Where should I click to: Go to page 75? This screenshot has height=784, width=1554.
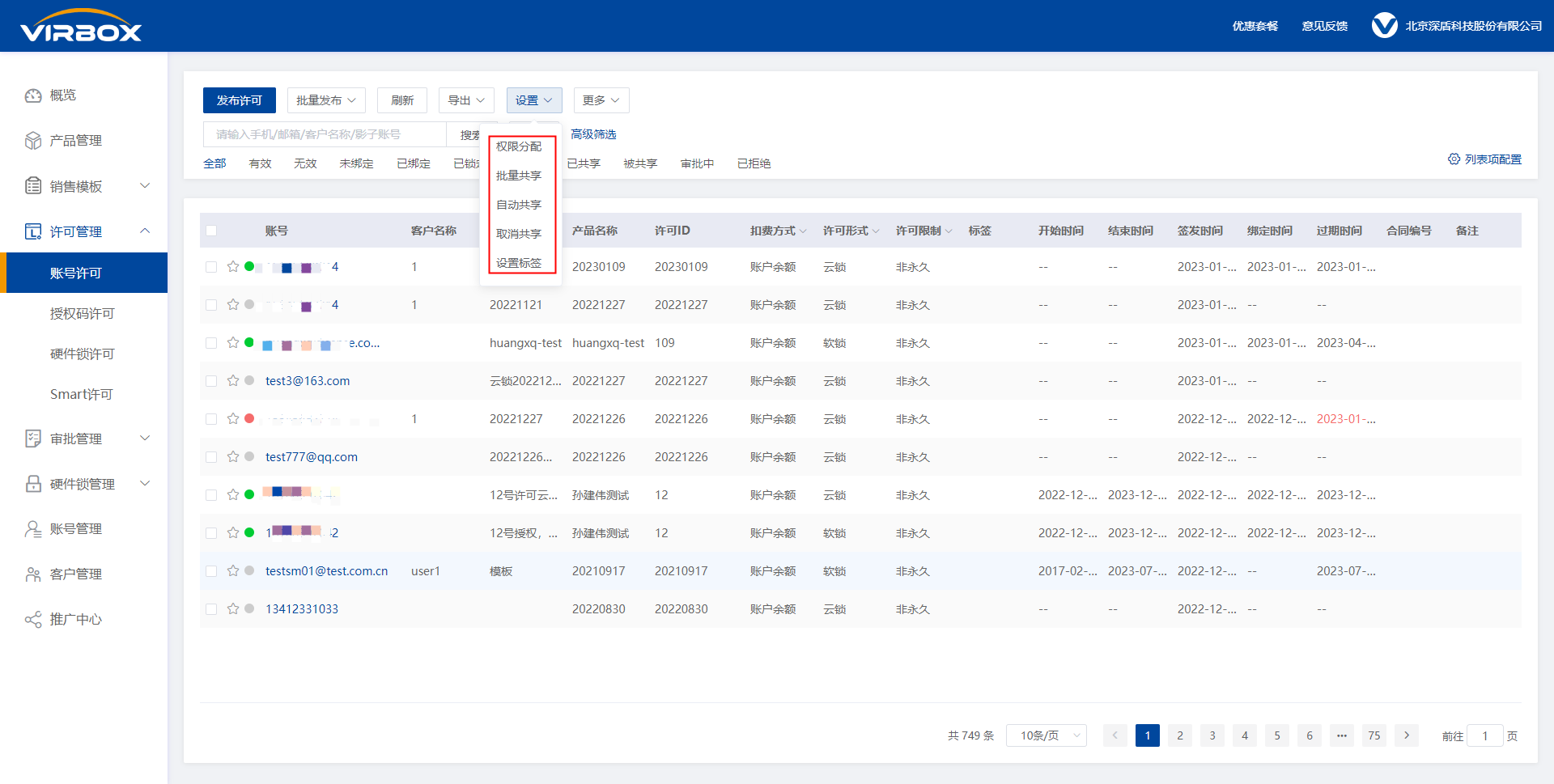(x=1374, y=735)
